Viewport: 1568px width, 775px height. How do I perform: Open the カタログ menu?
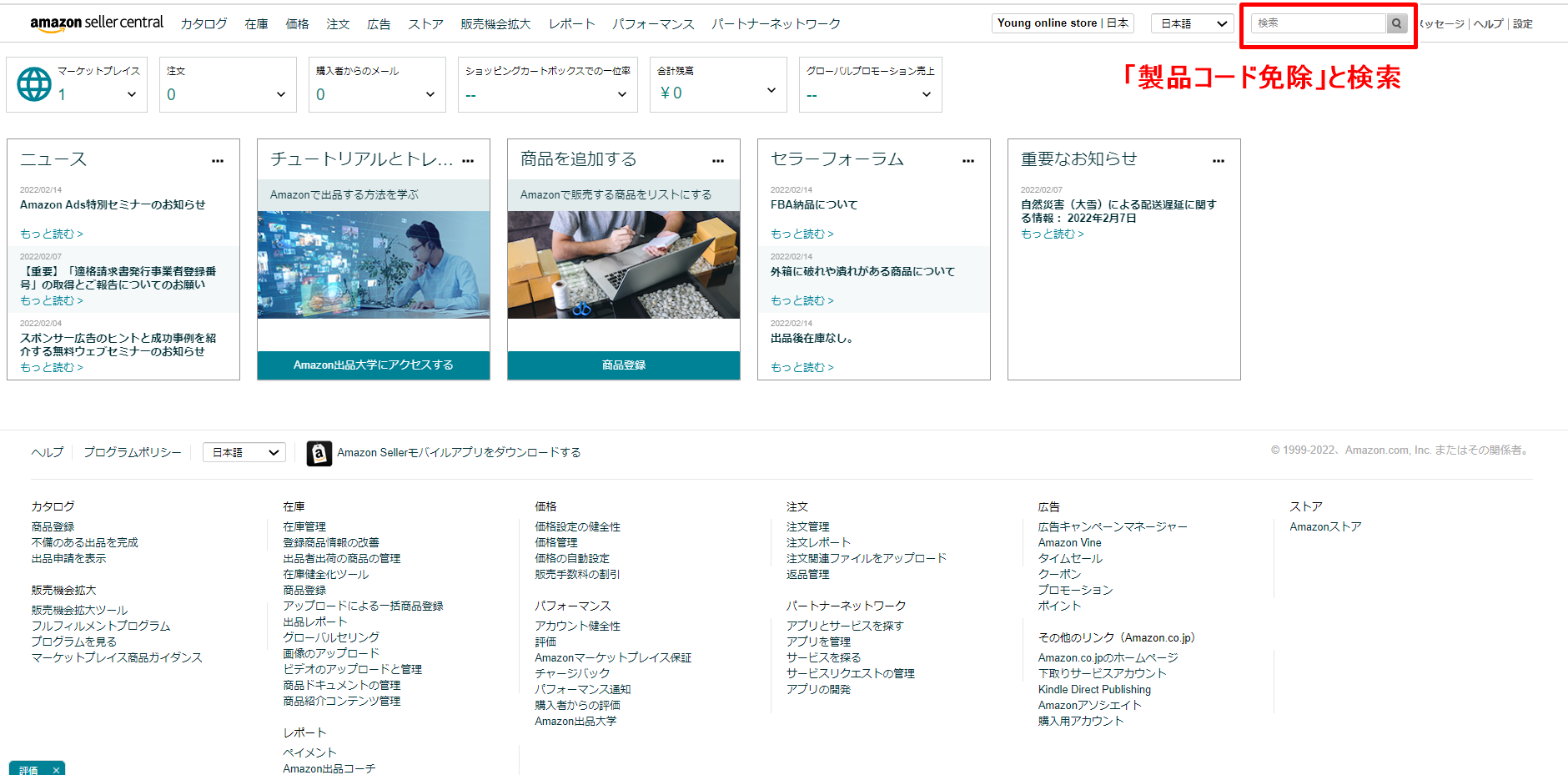[204, 24]
